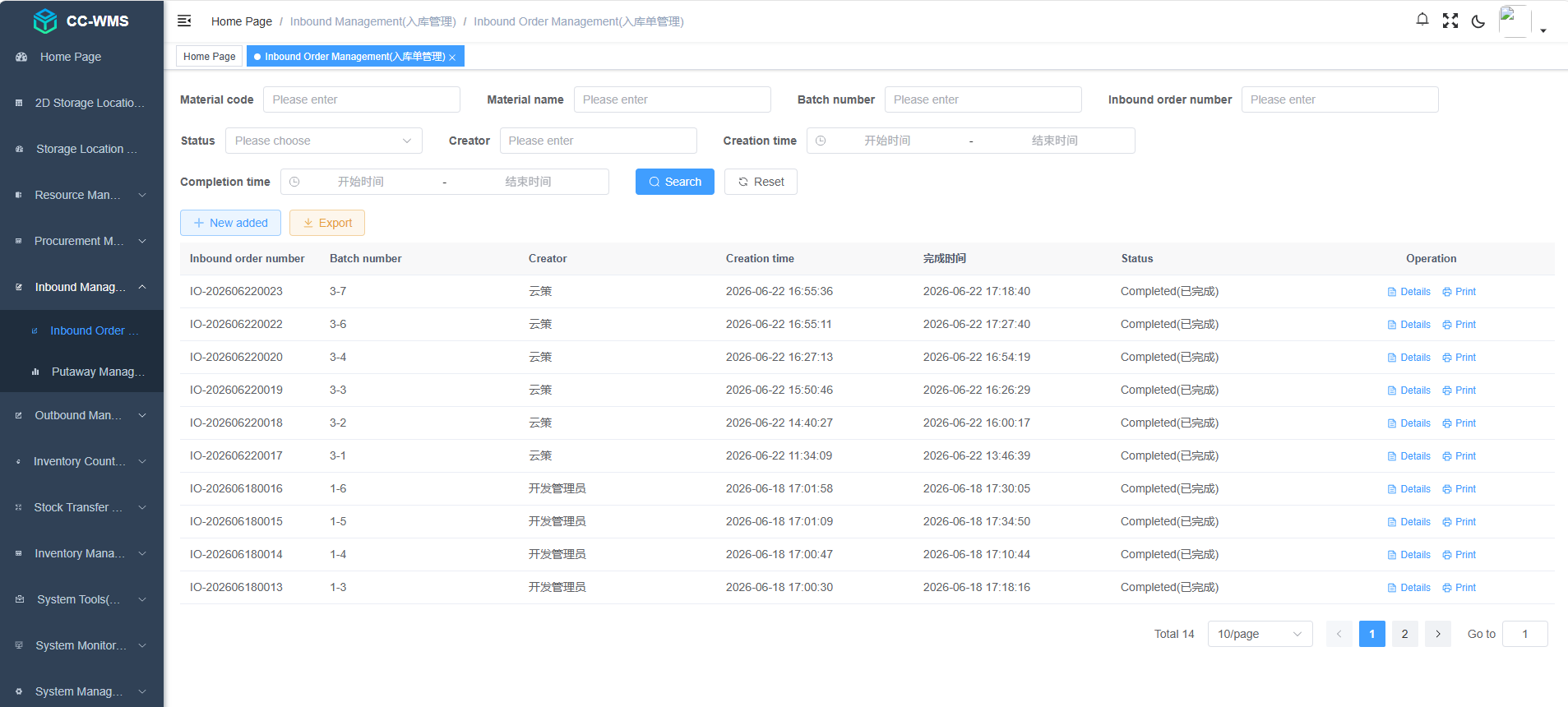Expand Inventory Count menu
Viewport: 1568px width, 707px height.
(81, 461)
